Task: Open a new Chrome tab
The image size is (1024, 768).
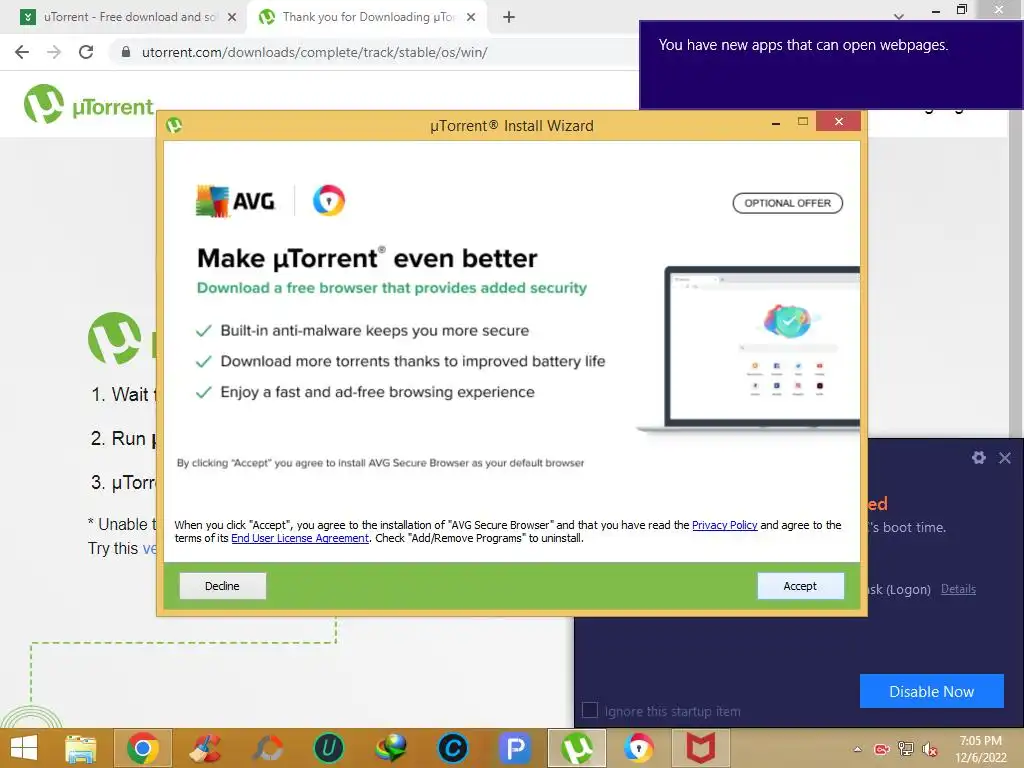Action: click(509, 18)
